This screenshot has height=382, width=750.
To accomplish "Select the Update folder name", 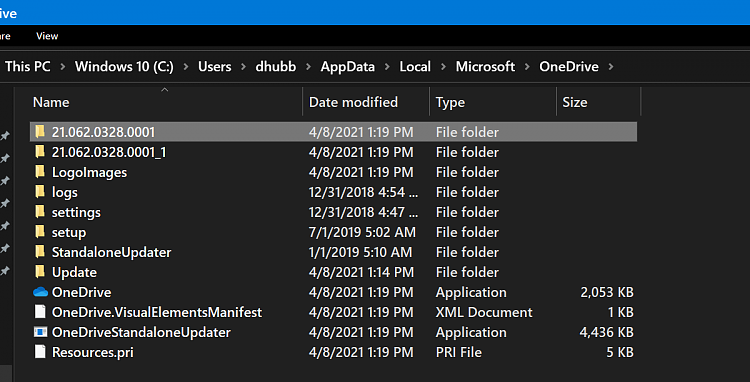I will (74, 273).
